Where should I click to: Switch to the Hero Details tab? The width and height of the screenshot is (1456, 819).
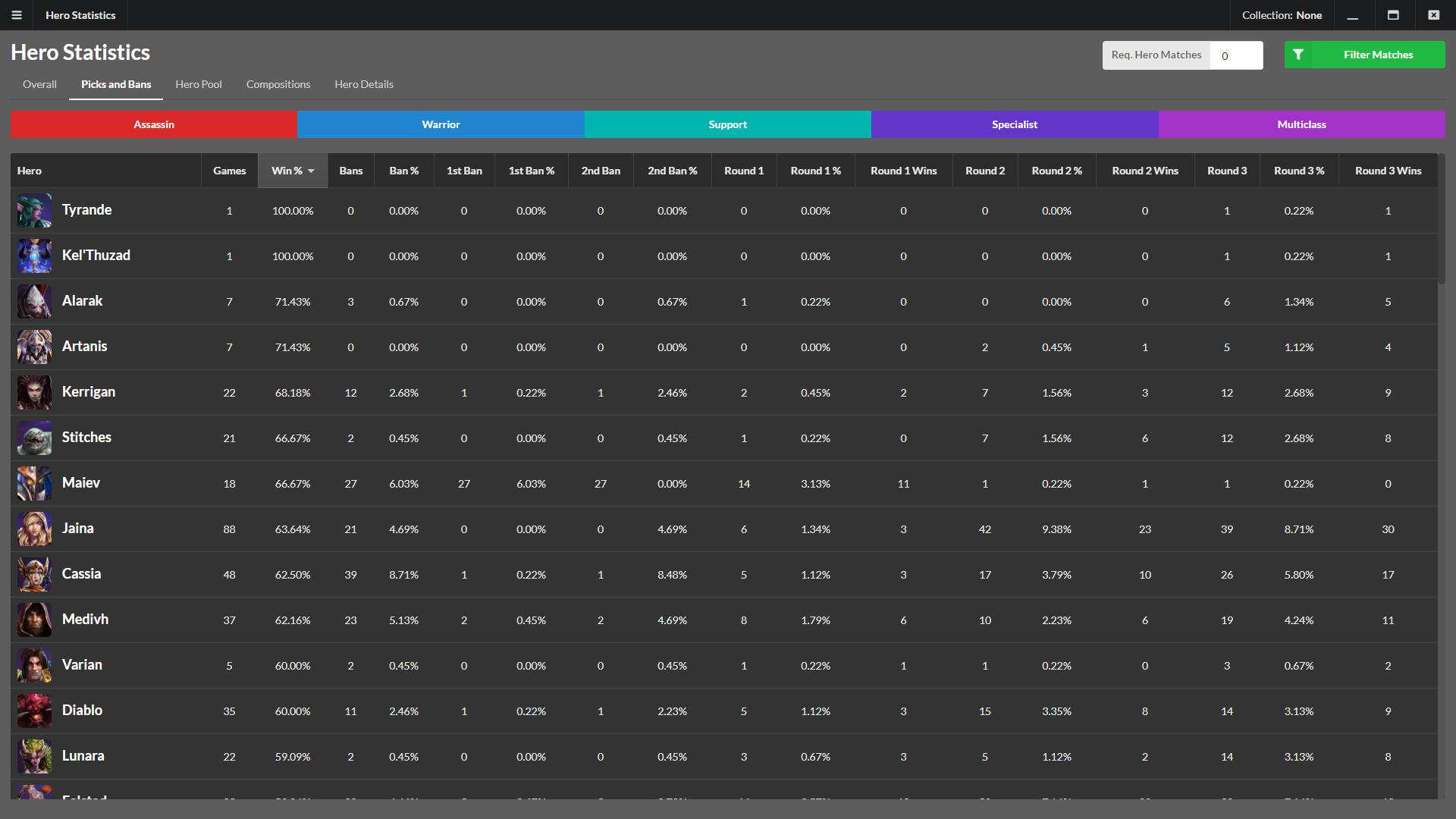pos(364,84)
